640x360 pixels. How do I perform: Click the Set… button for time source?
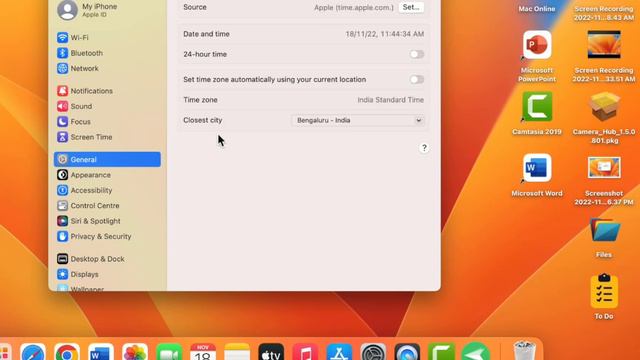click(x=411, y=7)
